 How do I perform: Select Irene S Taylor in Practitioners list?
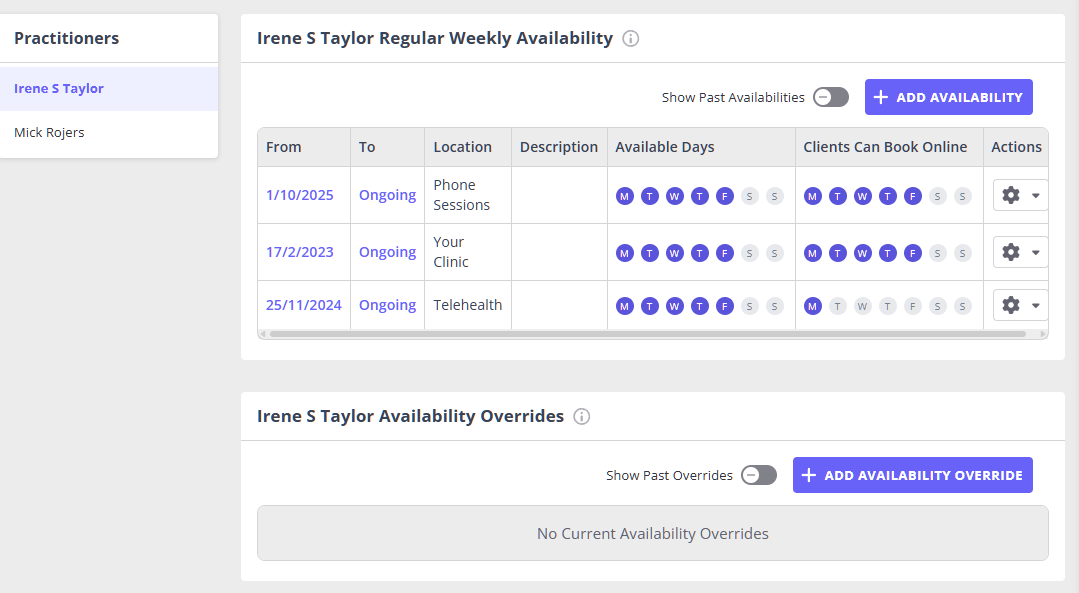tap(59, 88)
